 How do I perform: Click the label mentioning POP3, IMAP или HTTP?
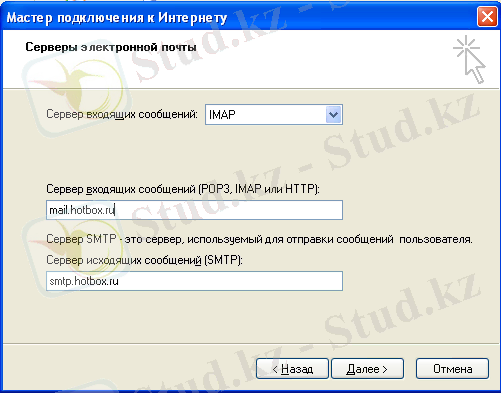[x=183, y=189]
